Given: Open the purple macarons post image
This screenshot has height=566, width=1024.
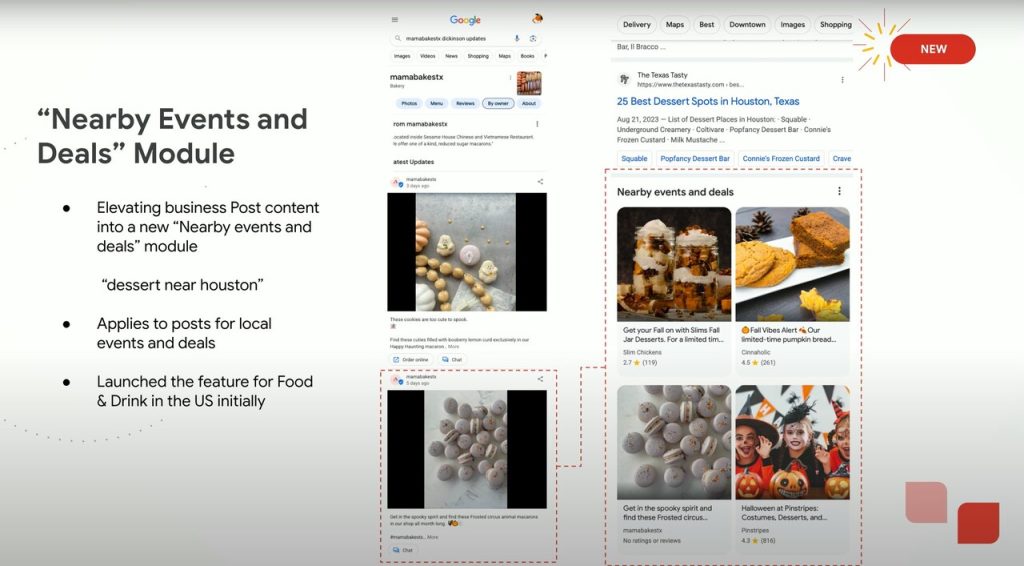Looking at the screenshot, I should 467,450.
